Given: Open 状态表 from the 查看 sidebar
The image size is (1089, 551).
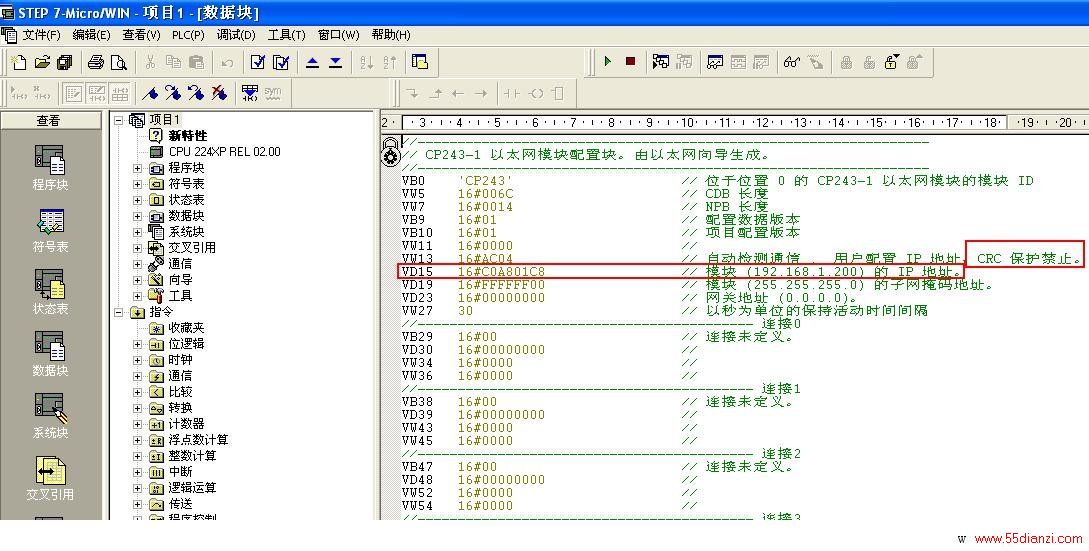Looking at the screenshot, I should tap(50, 292).
